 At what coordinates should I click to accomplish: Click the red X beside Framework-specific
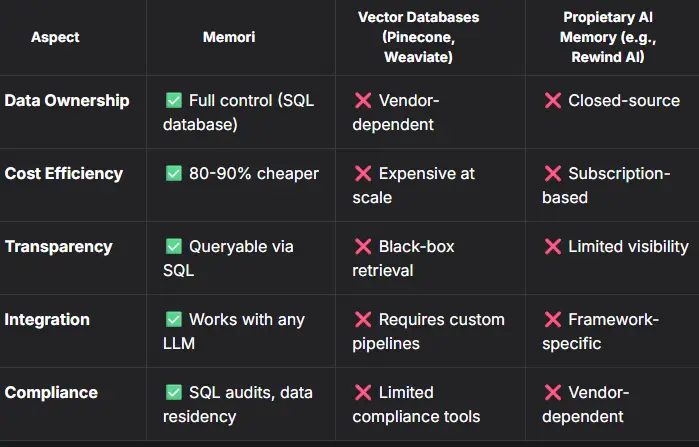552,320
